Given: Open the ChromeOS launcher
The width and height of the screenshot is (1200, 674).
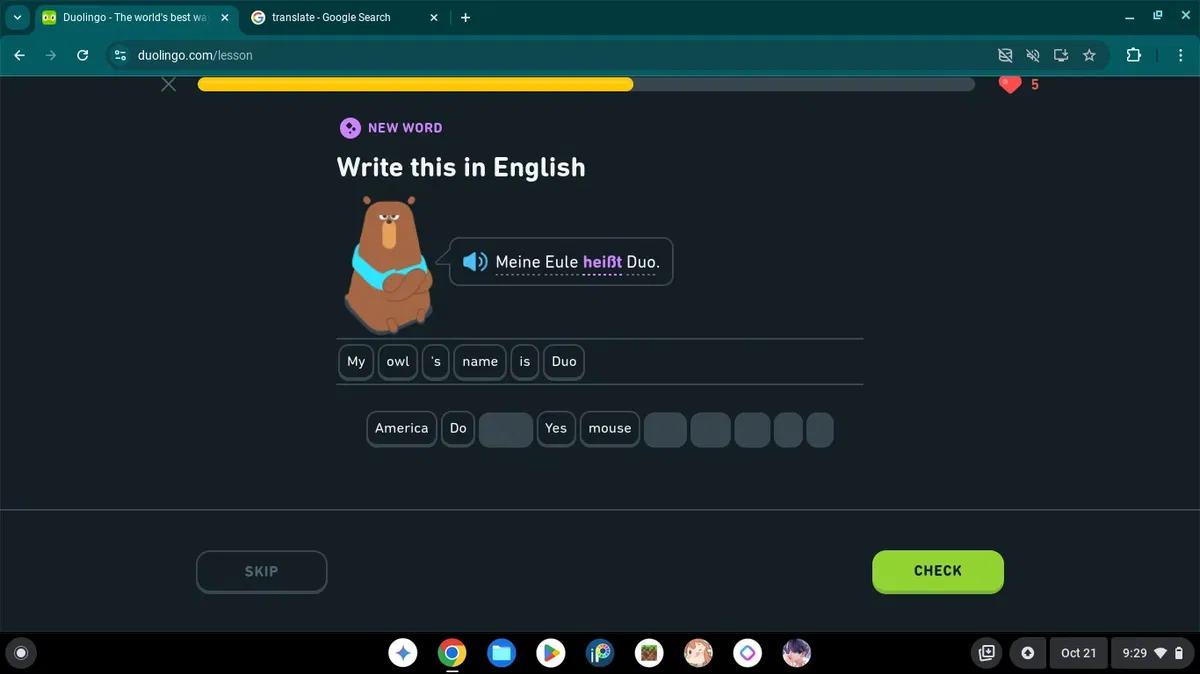Looking at the screenshot, I should tap(21, 653).
